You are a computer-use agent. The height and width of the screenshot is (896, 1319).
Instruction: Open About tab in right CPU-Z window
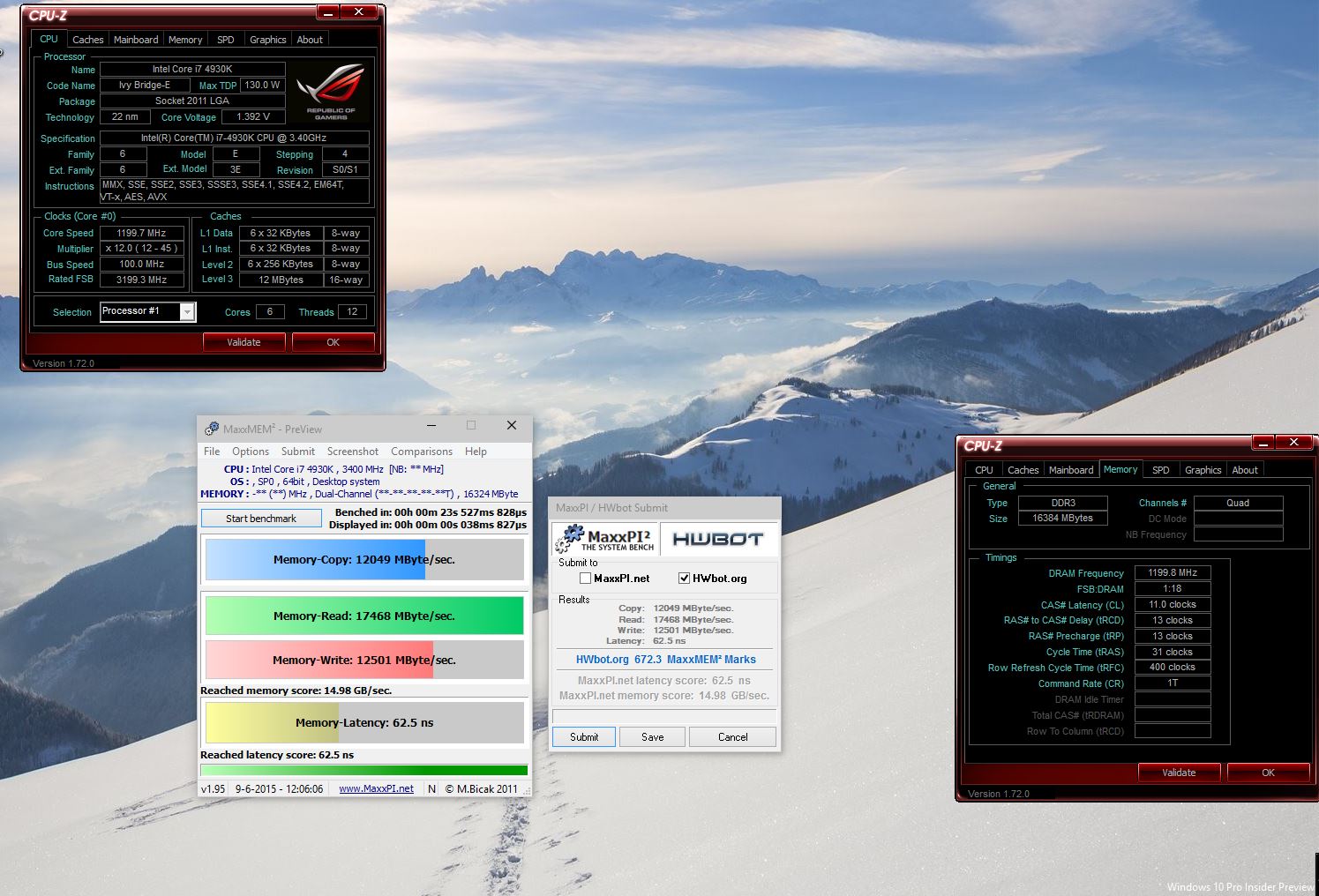[x=1245, y=470]
